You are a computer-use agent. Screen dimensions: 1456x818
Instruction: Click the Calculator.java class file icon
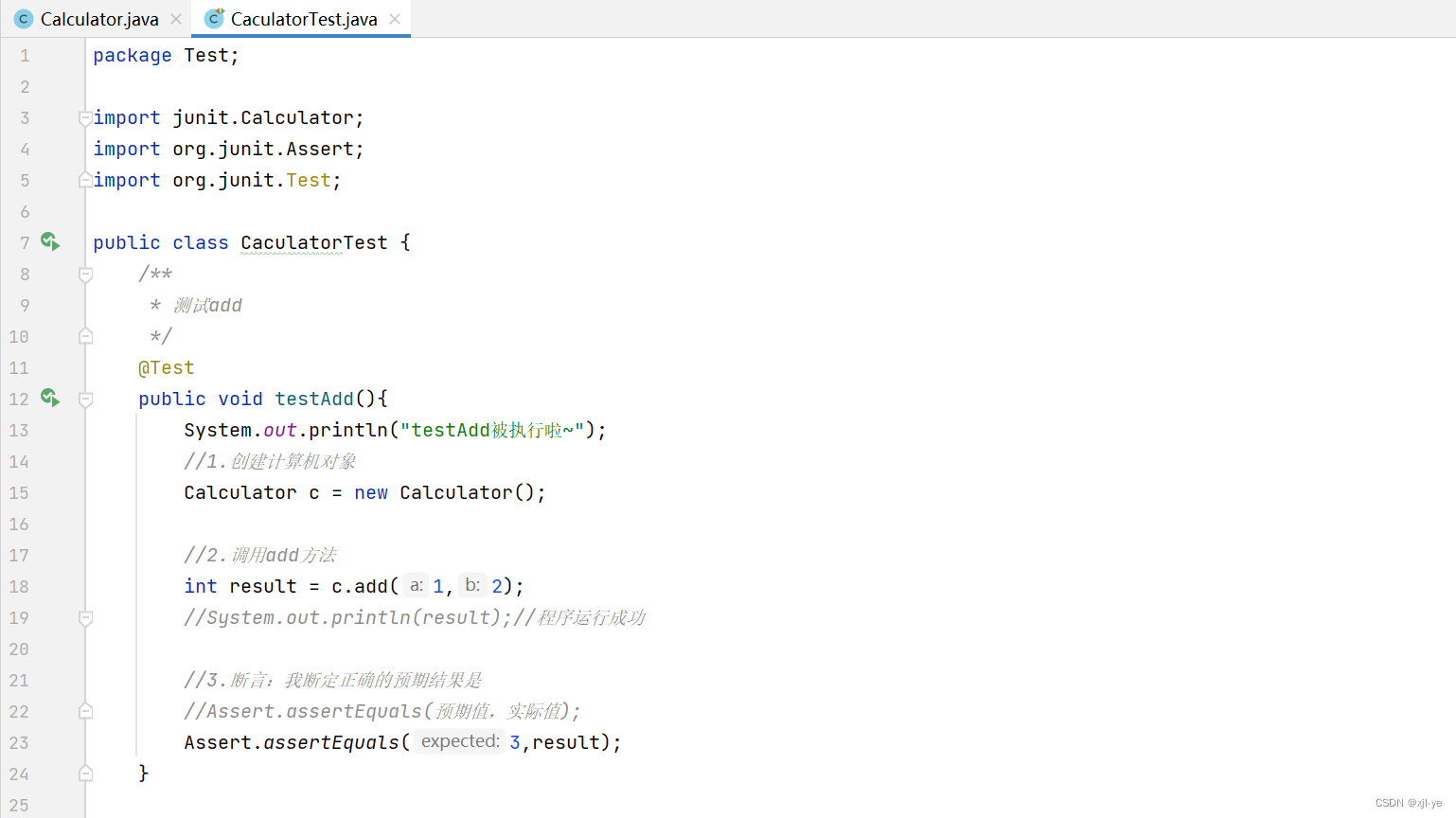coord(24,19)
